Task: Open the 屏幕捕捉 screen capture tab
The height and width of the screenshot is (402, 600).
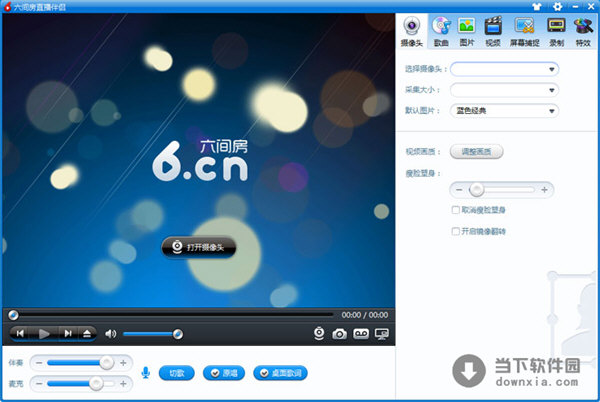Action: coord(524,32)
